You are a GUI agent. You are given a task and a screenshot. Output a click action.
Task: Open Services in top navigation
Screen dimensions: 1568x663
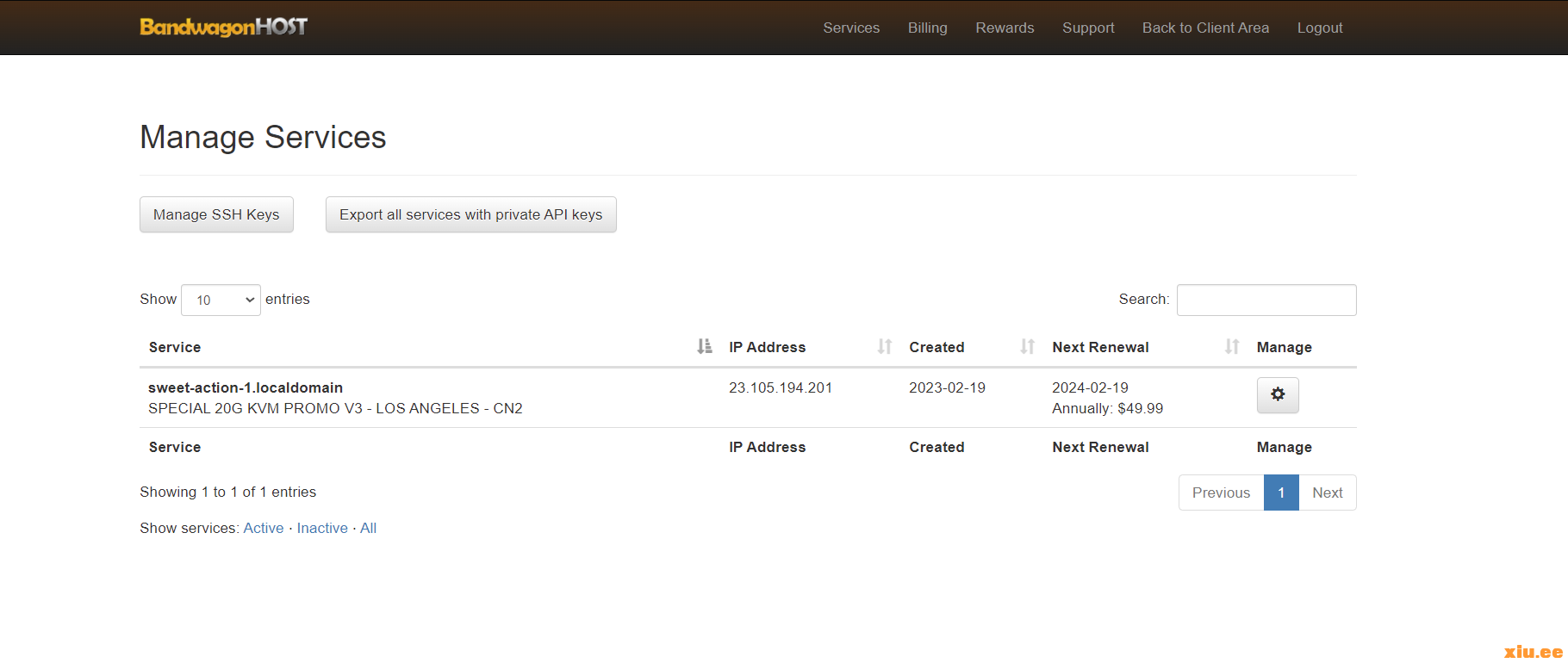[850, 28]
